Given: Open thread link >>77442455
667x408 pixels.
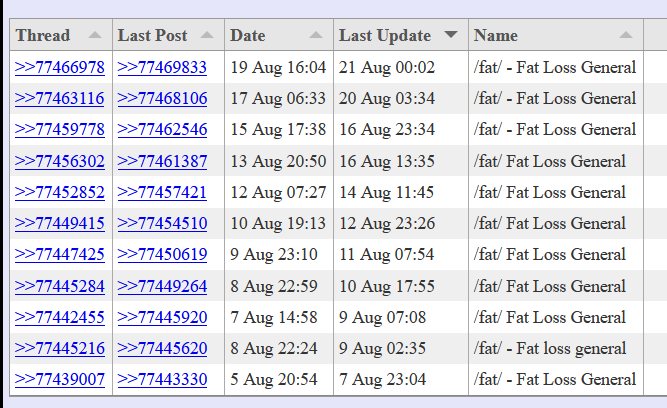Looking at the screenshot, I should (x=60, y=317).
